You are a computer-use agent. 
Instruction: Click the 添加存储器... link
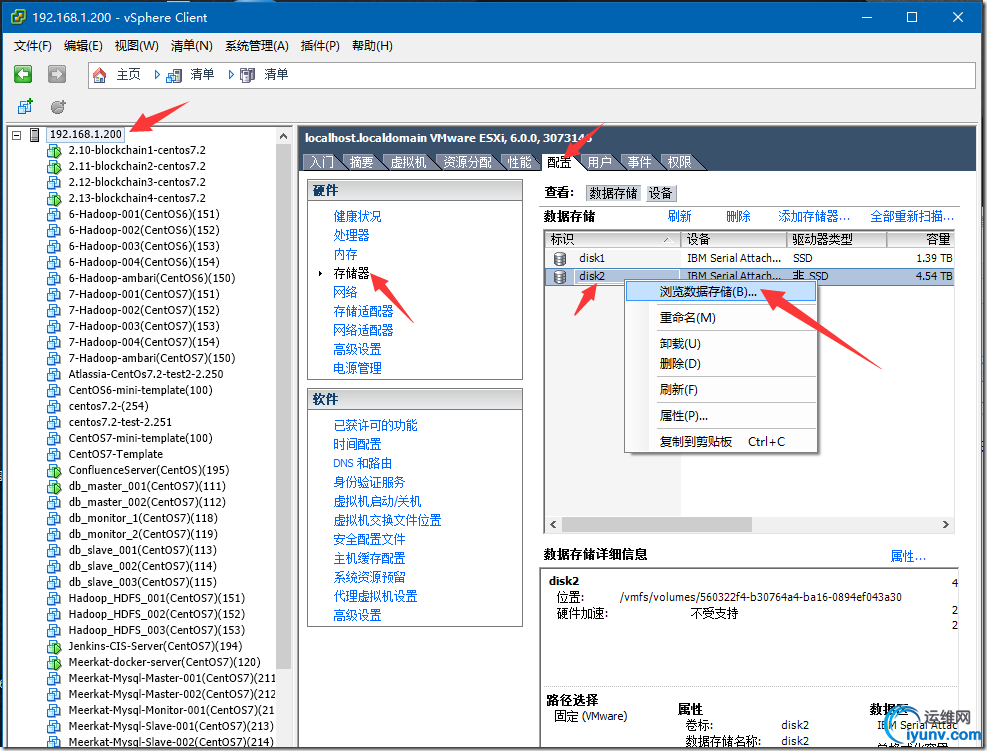pyautogui.click(x=814, y=217)
